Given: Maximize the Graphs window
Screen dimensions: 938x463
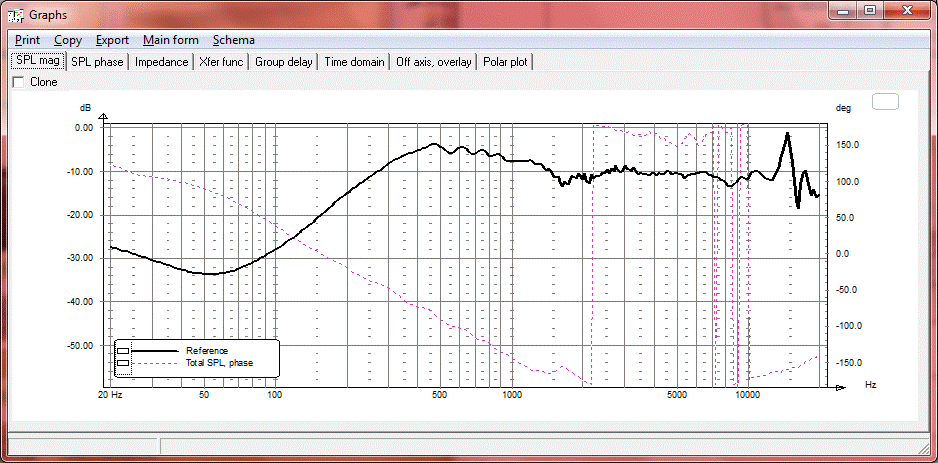Looking at the screenshot, I should tap(869, 11).
